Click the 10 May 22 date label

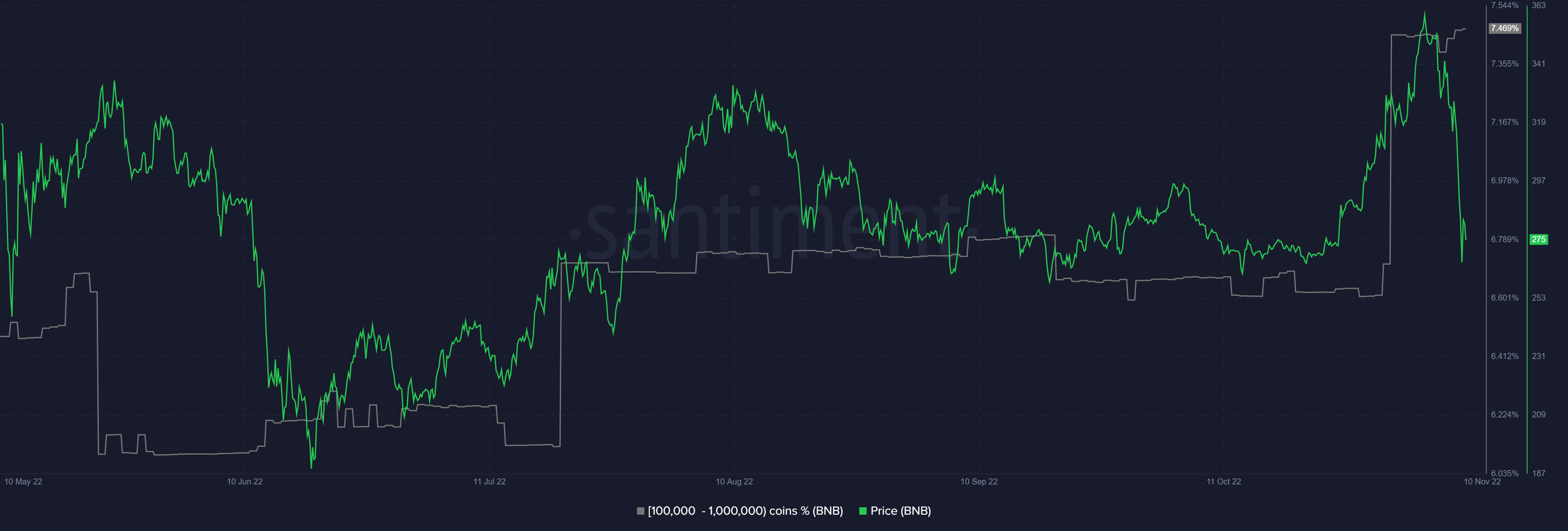tap(23, 482)
